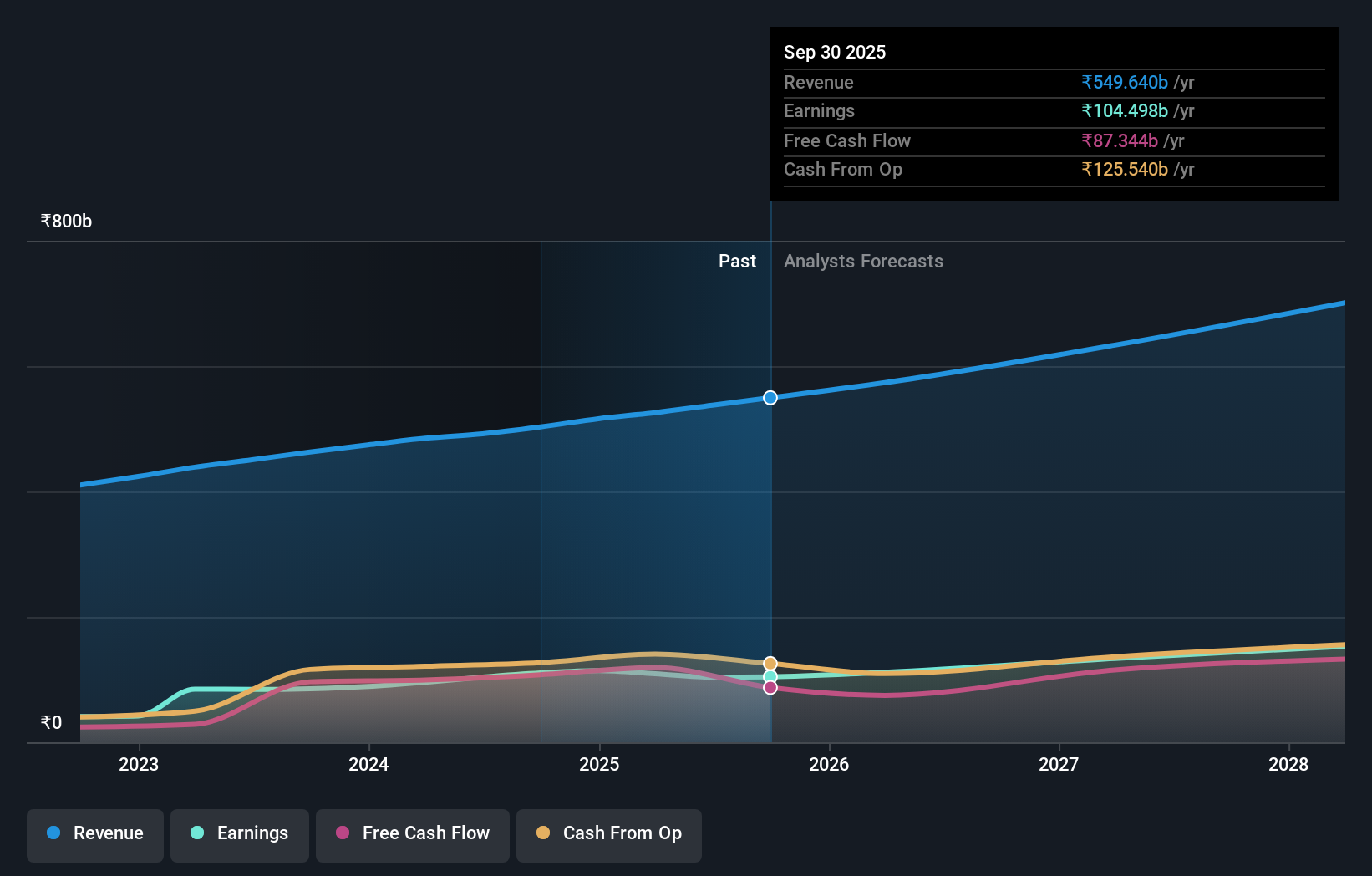The height and width of the screenshot is (876, 1372).
Task: Click the orange Cash From Op legend dot
Action: pos(544,833)
